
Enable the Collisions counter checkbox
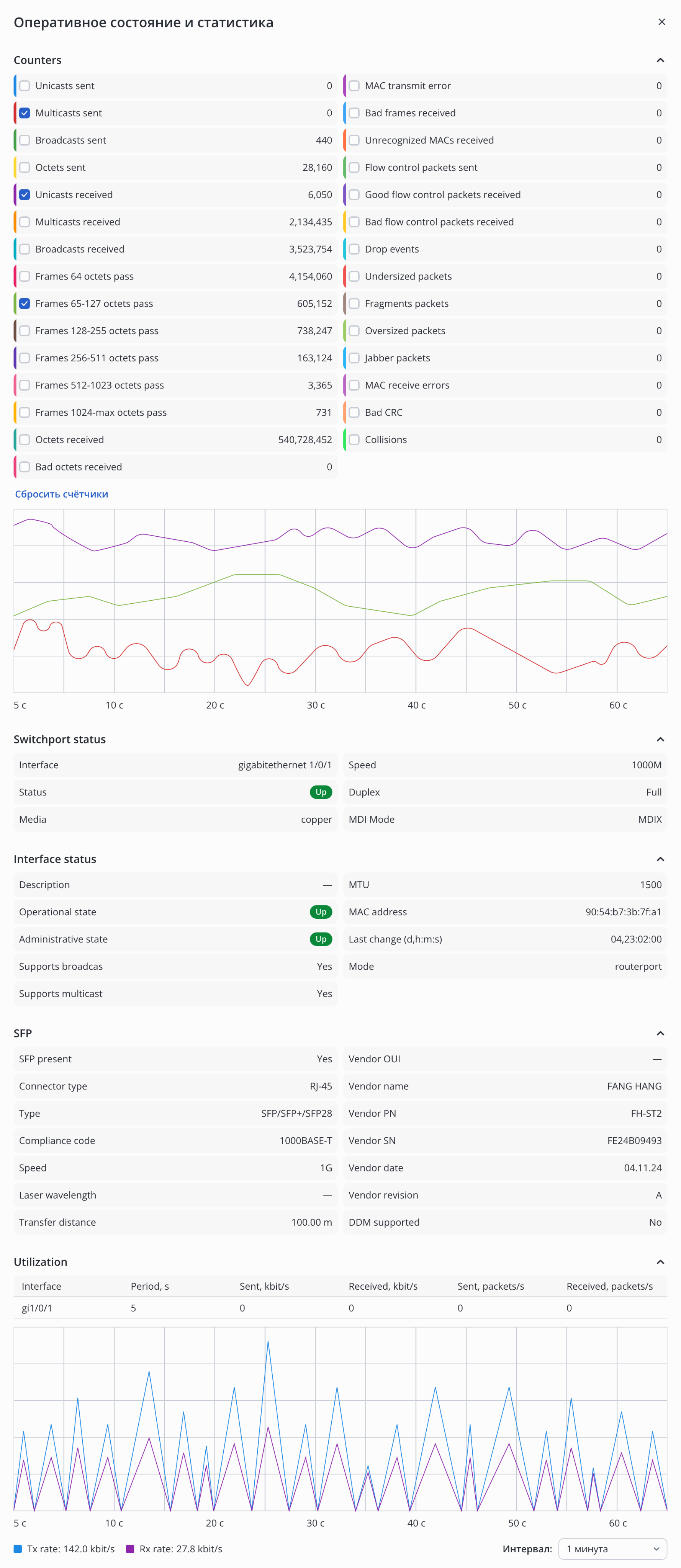[354, 439]
